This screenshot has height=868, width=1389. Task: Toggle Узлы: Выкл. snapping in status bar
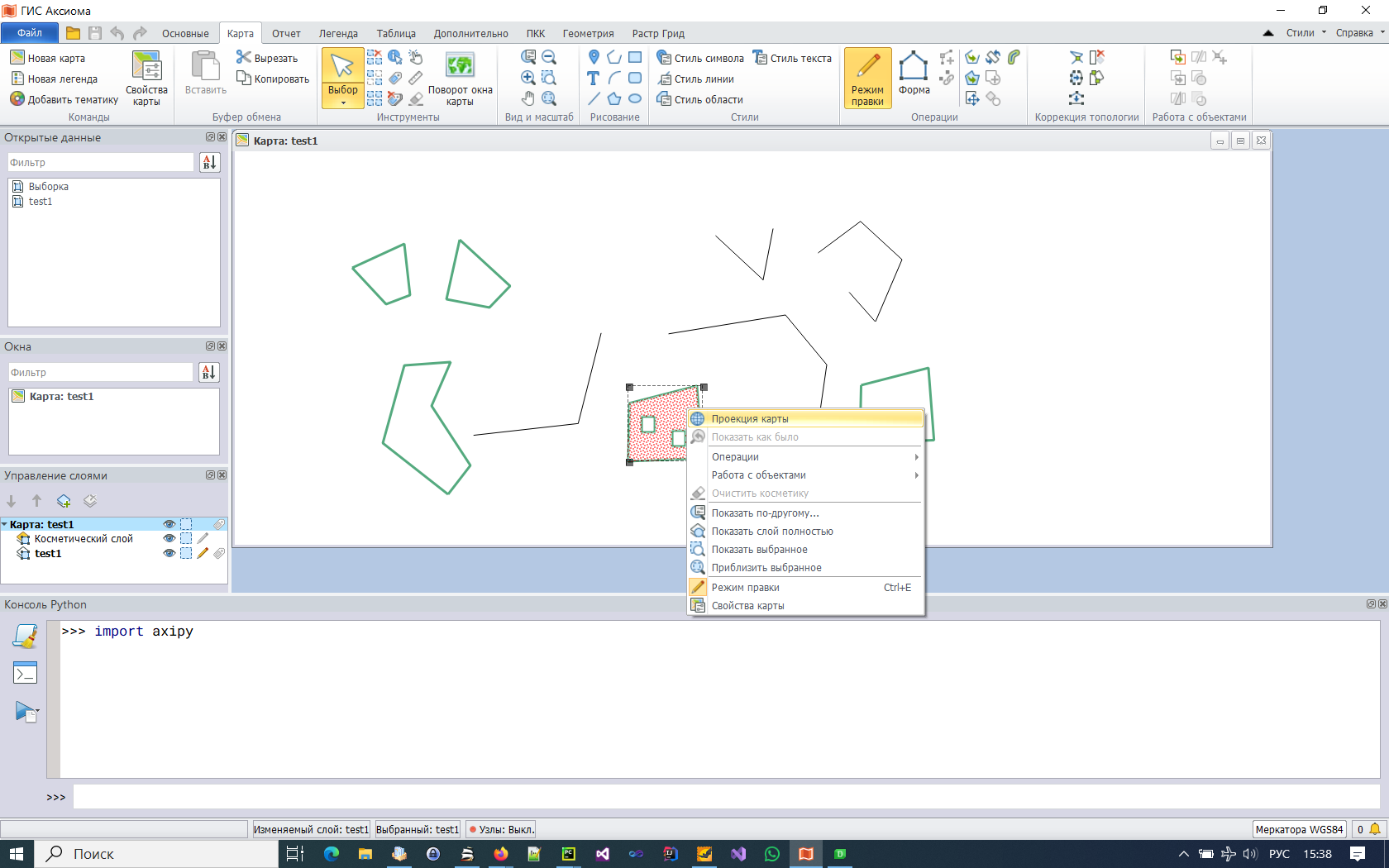point(501,829)
